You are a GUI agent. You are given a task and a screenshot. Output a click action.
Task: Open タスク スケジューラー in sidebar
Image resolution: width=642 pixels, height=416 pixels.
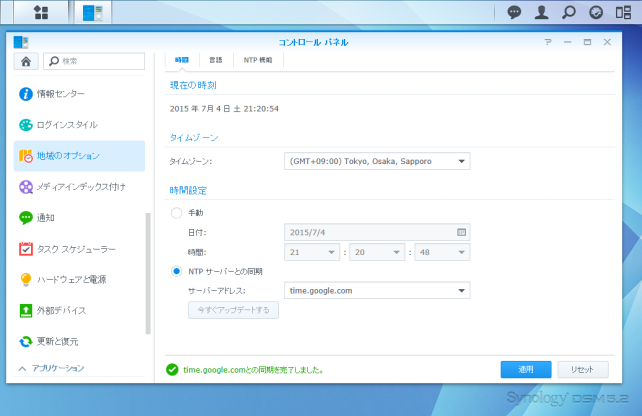click(79, 249)
